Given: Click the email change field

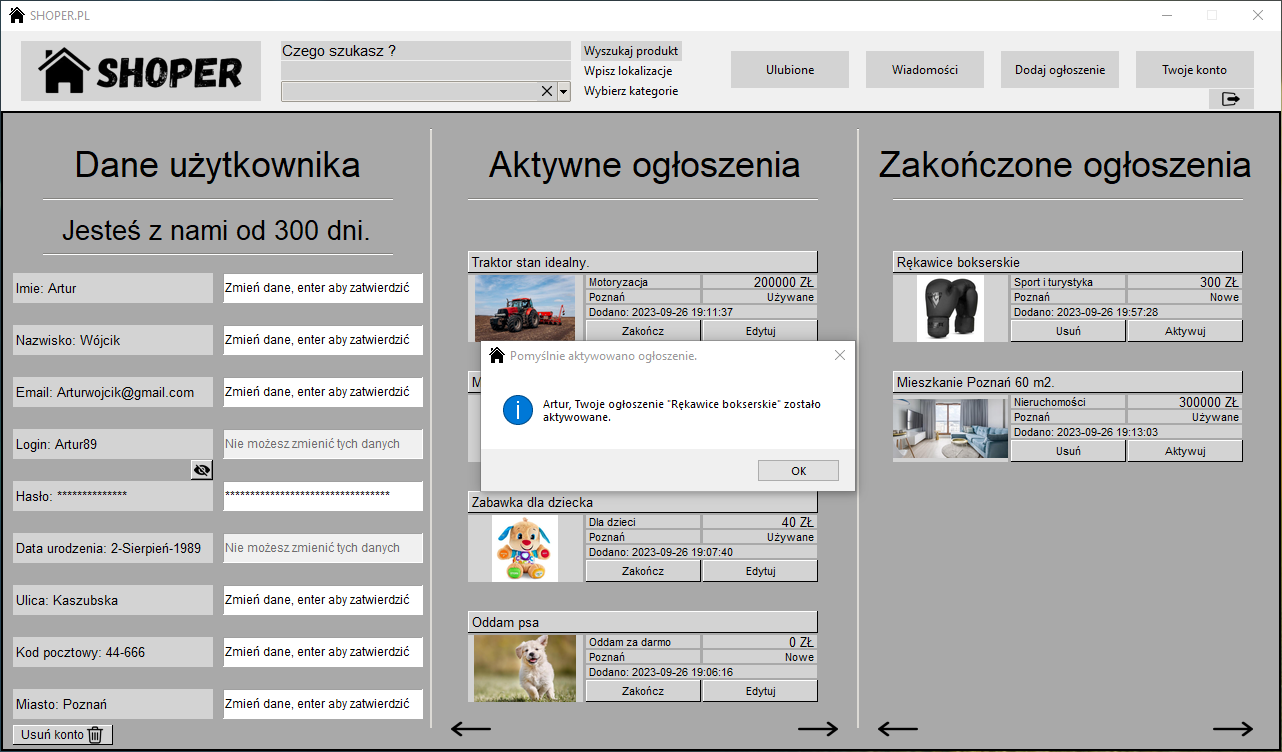Looking at the screenshot, I should click(323, 392).
